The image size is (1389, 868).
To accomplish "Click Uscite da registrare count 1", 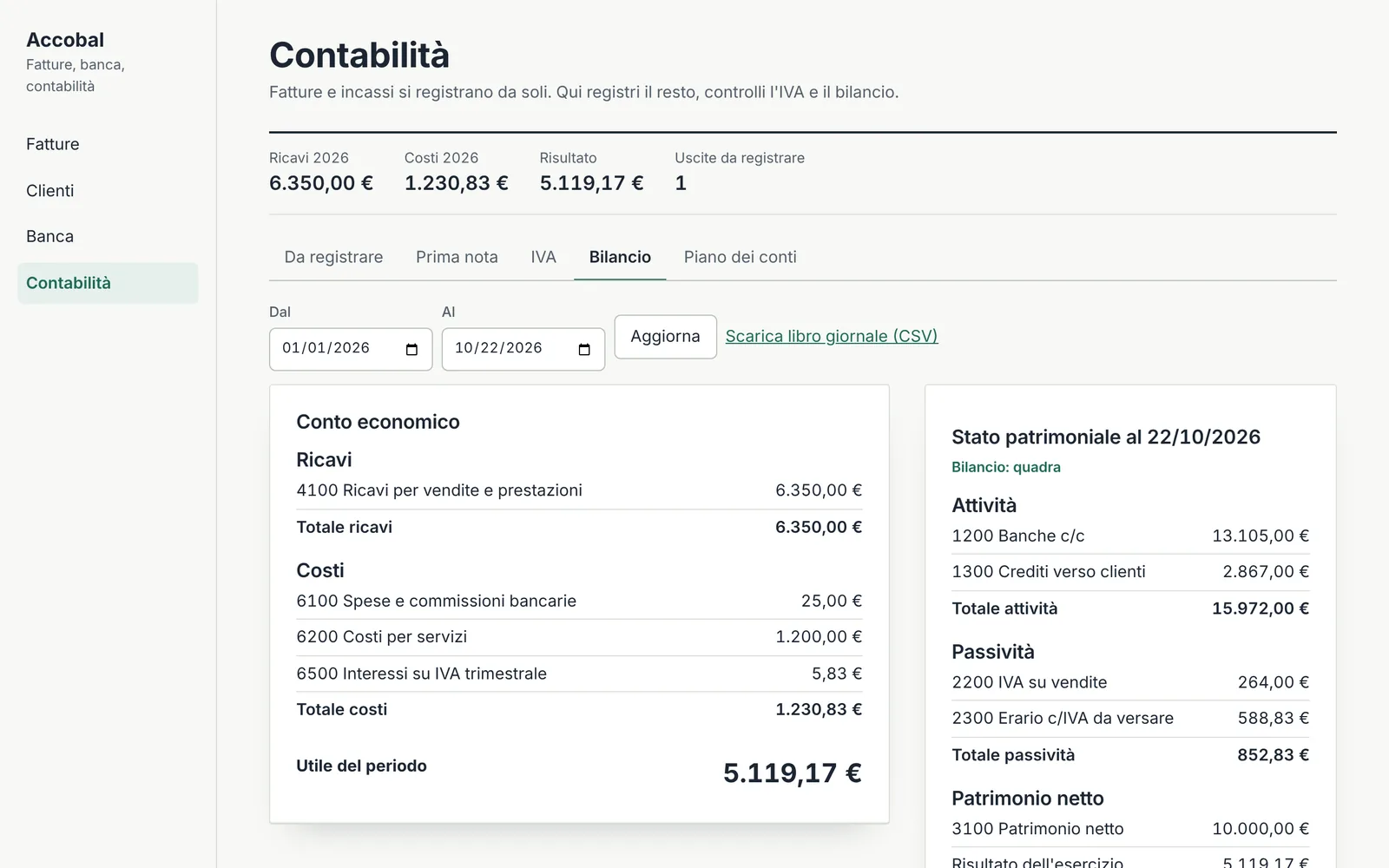I will coord(681,183).
